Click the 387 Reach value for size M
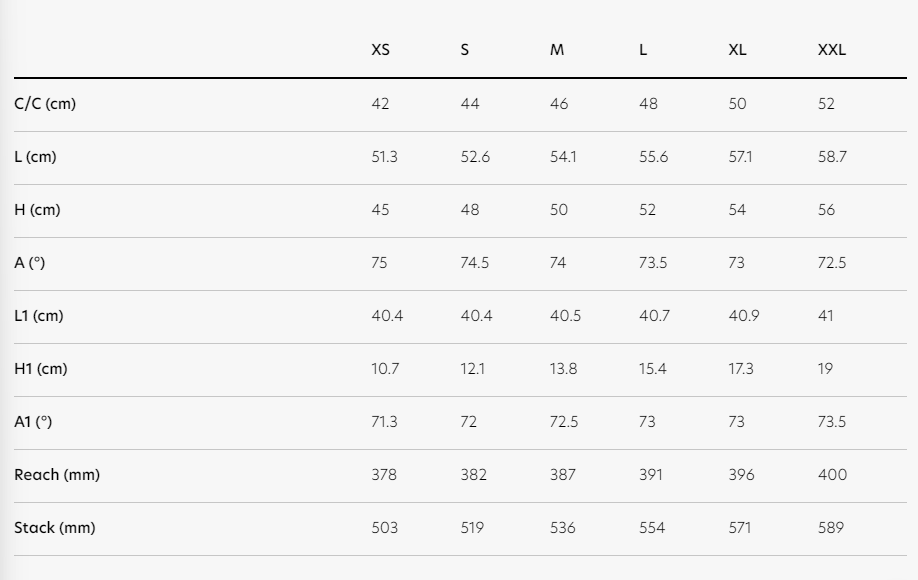The image size is (918, 580). 563,475
